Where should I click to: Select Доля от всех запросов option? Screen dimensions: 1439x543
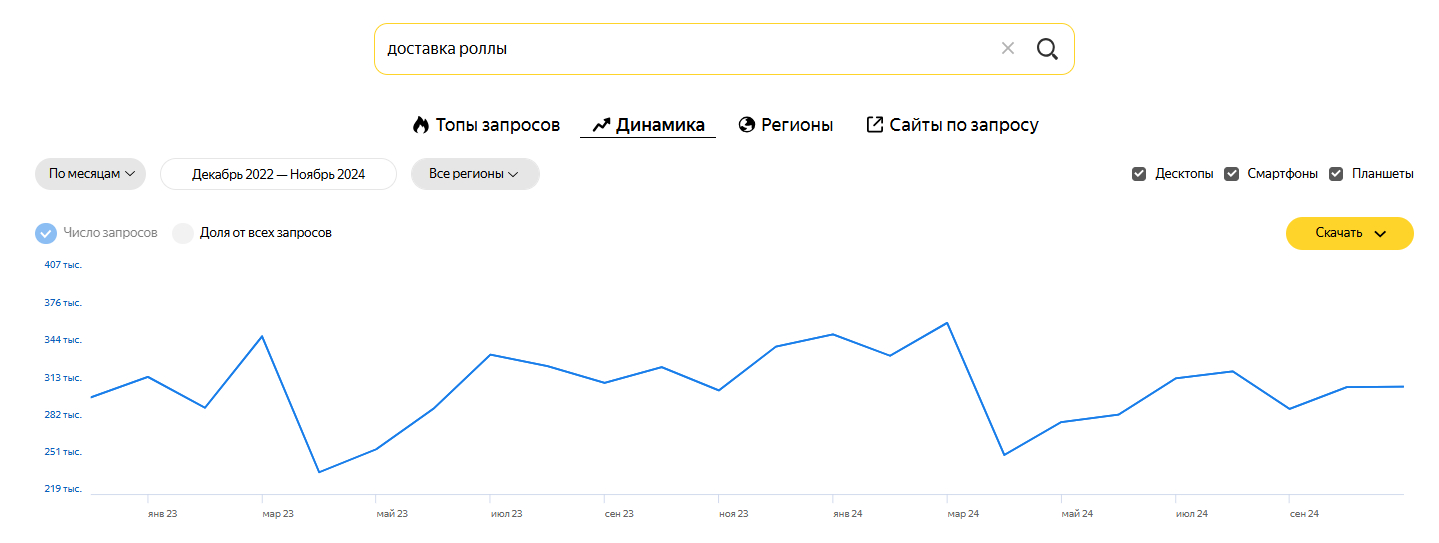click(183, 233)
